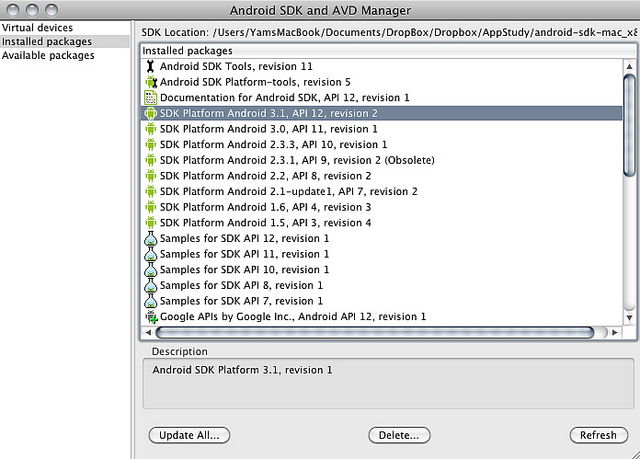The width and height of the screenshot is (640, 459).
Task: Click the horizontal scrollbar right arrow
Action: pos(615,333)
